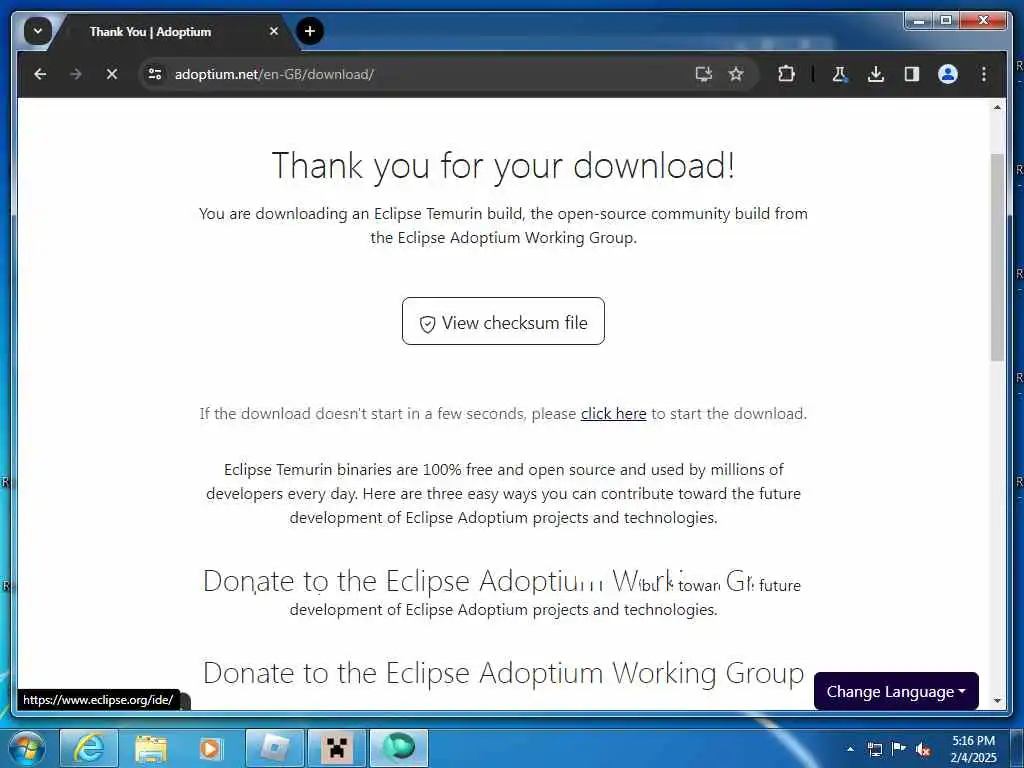The width and height of the screenshot is (1024, 768).
Task: Open the profile avatar menu
Action: click(x=948, y=74)
